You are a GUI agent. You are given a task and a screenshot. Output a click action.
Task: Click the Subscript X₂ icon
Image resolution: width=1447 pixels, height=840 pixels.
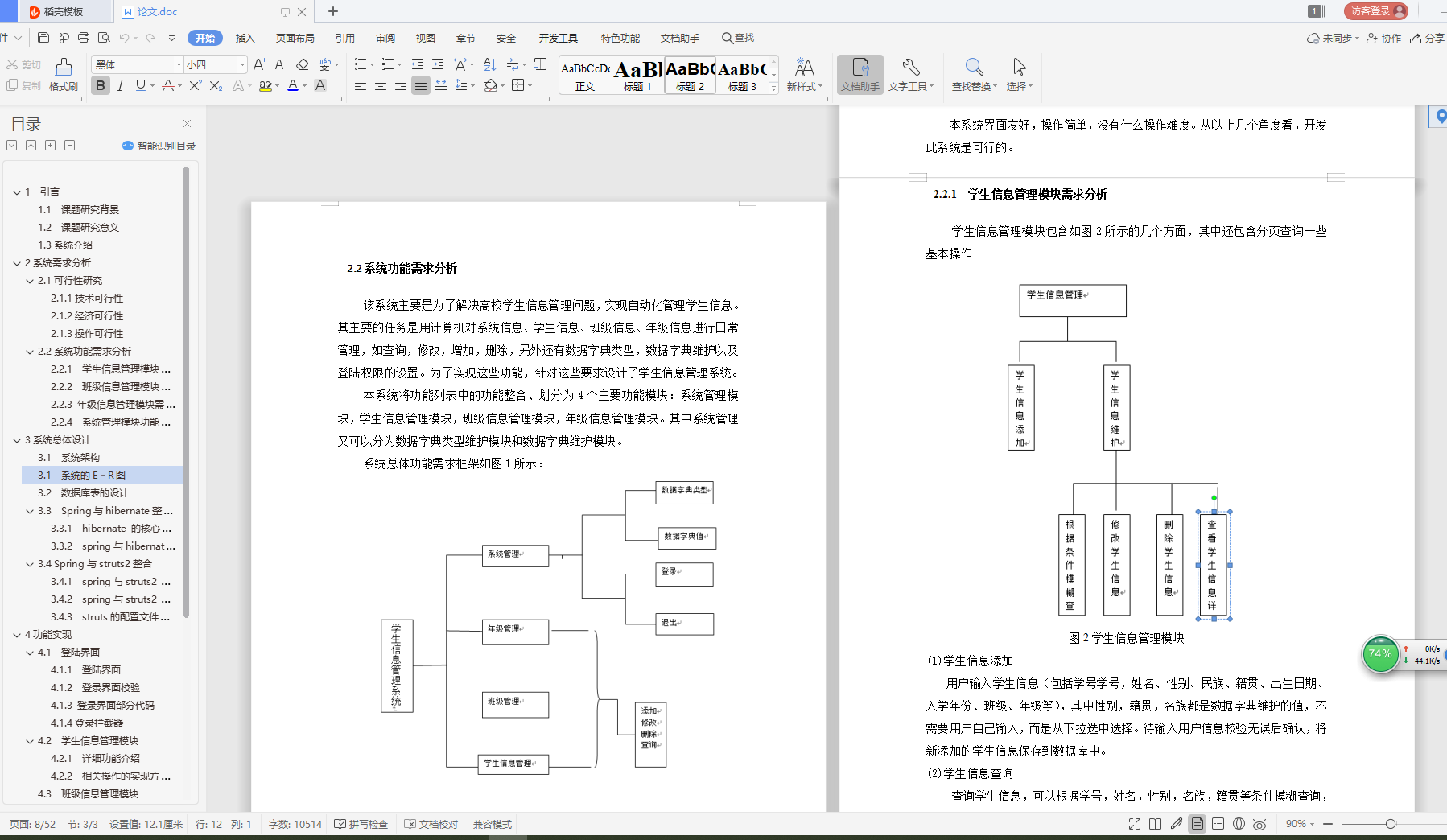tap(216, 85)
